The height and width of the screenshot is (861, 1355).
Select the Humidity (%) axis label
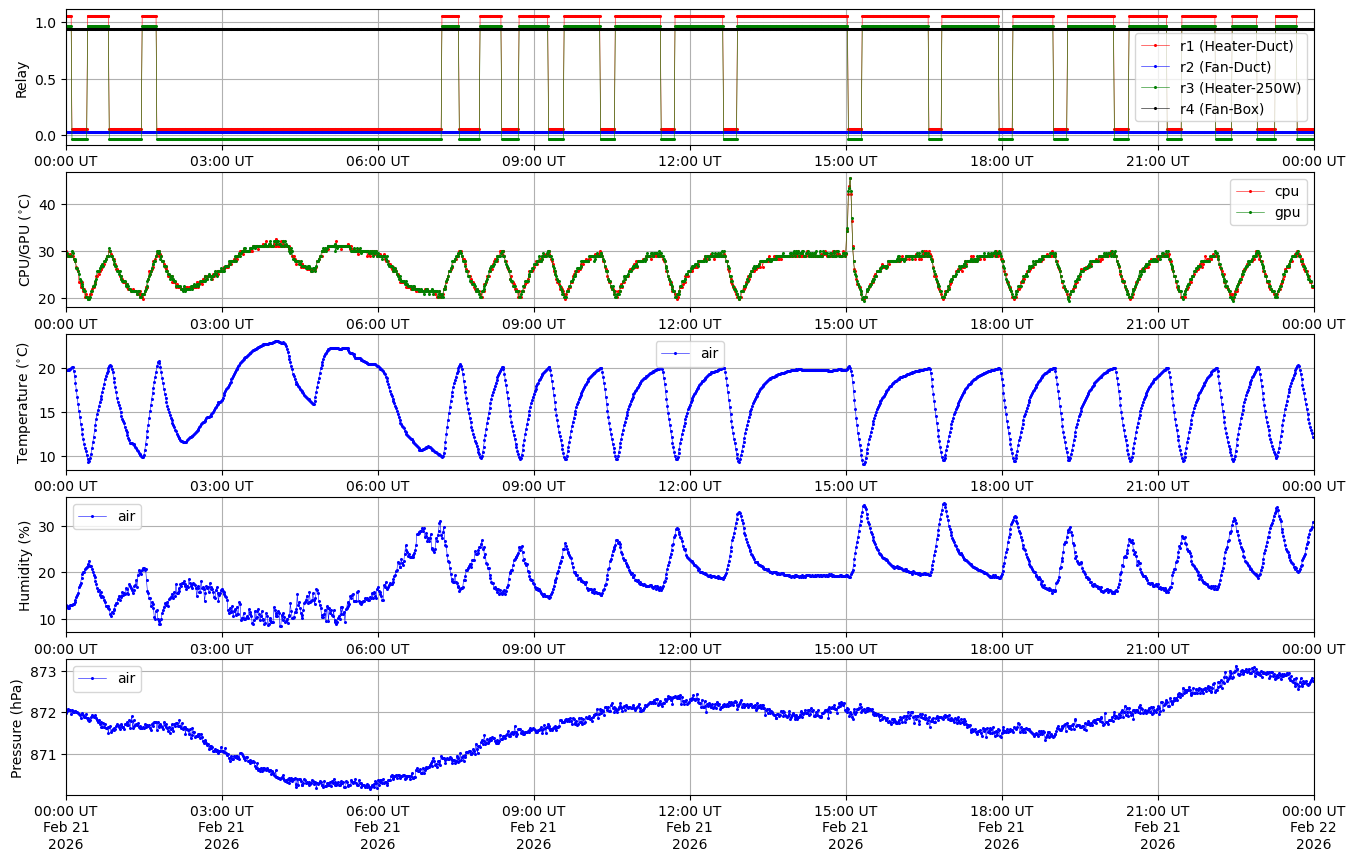coord(24,566)
